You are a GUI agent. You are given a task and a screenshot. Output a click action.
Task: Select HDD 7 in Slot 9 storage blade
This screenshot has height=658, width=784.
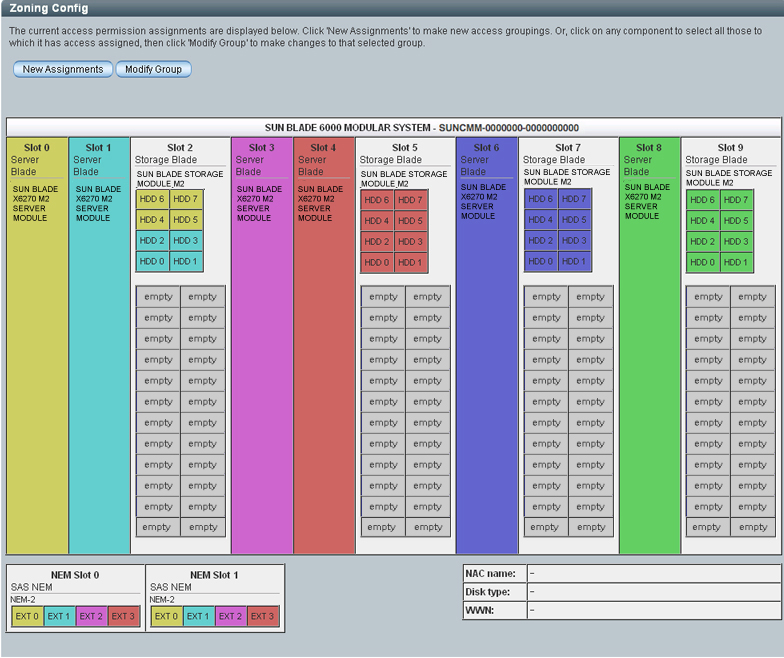pyautogui.click(x=736, y=200)
